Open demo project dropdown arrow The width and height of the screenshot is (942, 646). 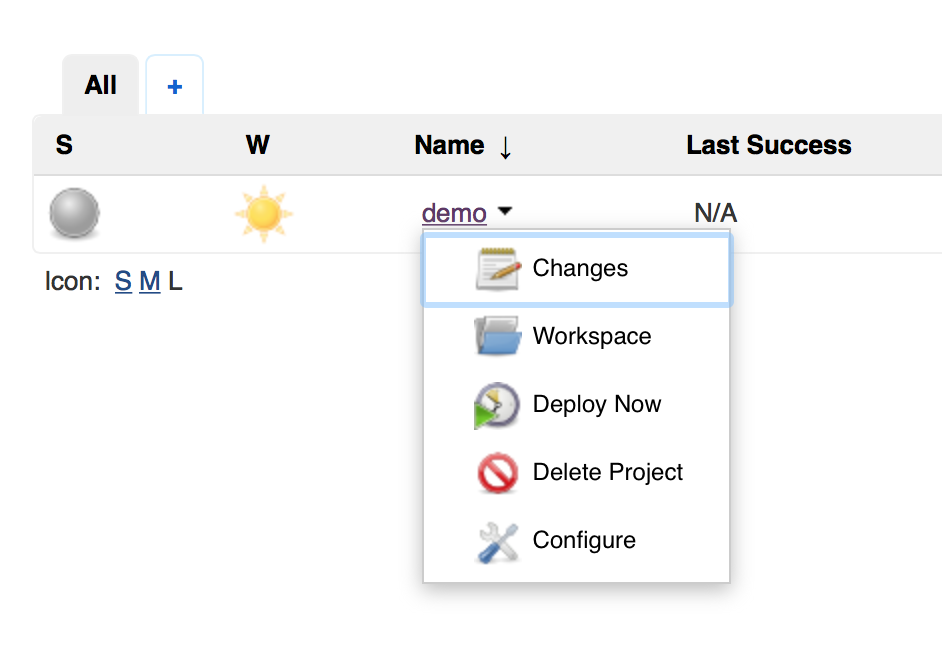coord(505,211)
